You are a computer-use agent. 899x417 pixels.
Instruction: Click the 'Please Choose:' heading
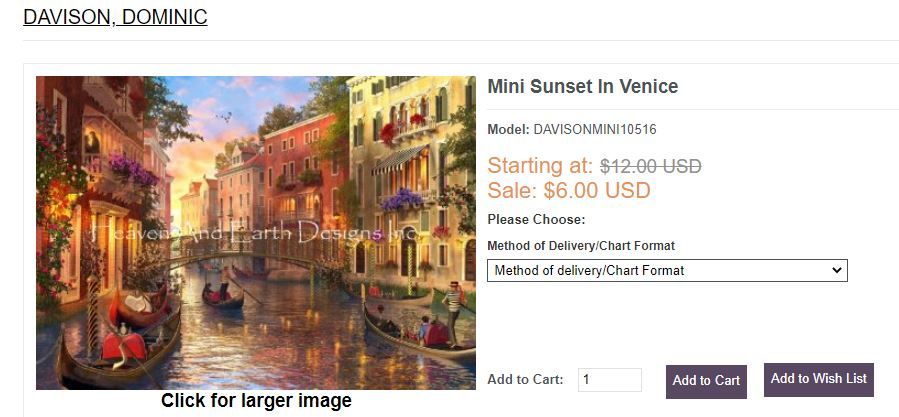[x=536, y=220]
